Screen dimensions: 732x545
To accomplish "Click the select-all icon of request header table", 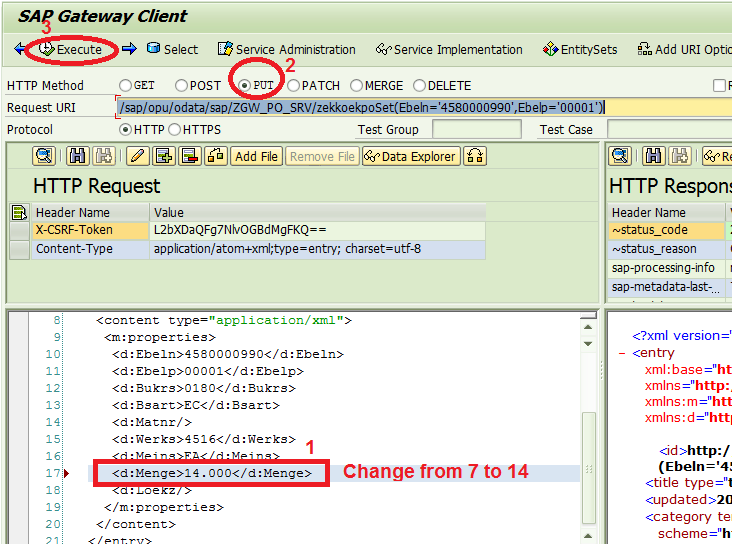I will (19, 212).
